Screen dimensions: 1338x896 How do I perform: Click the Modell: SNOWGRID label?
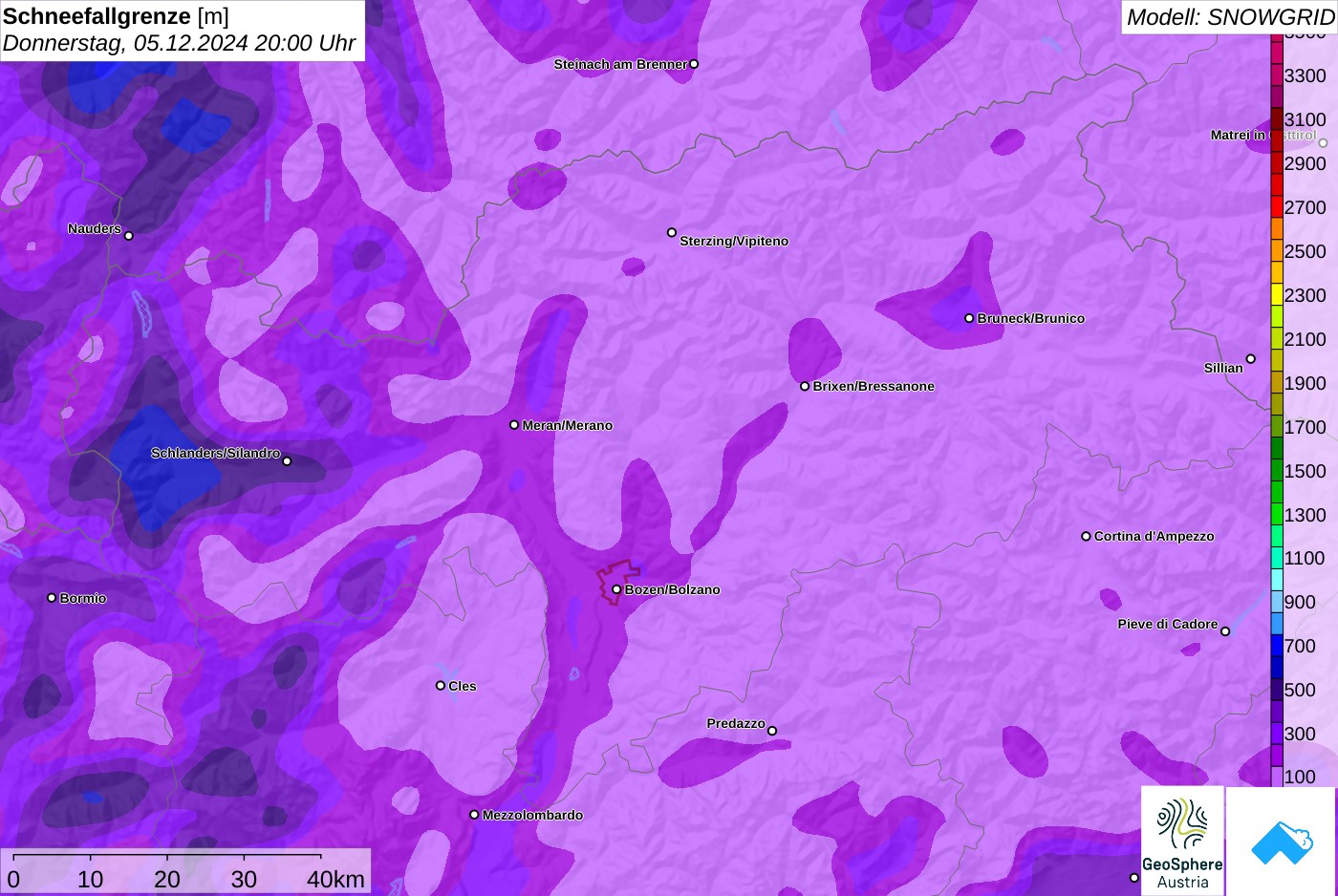[1230, 16]
